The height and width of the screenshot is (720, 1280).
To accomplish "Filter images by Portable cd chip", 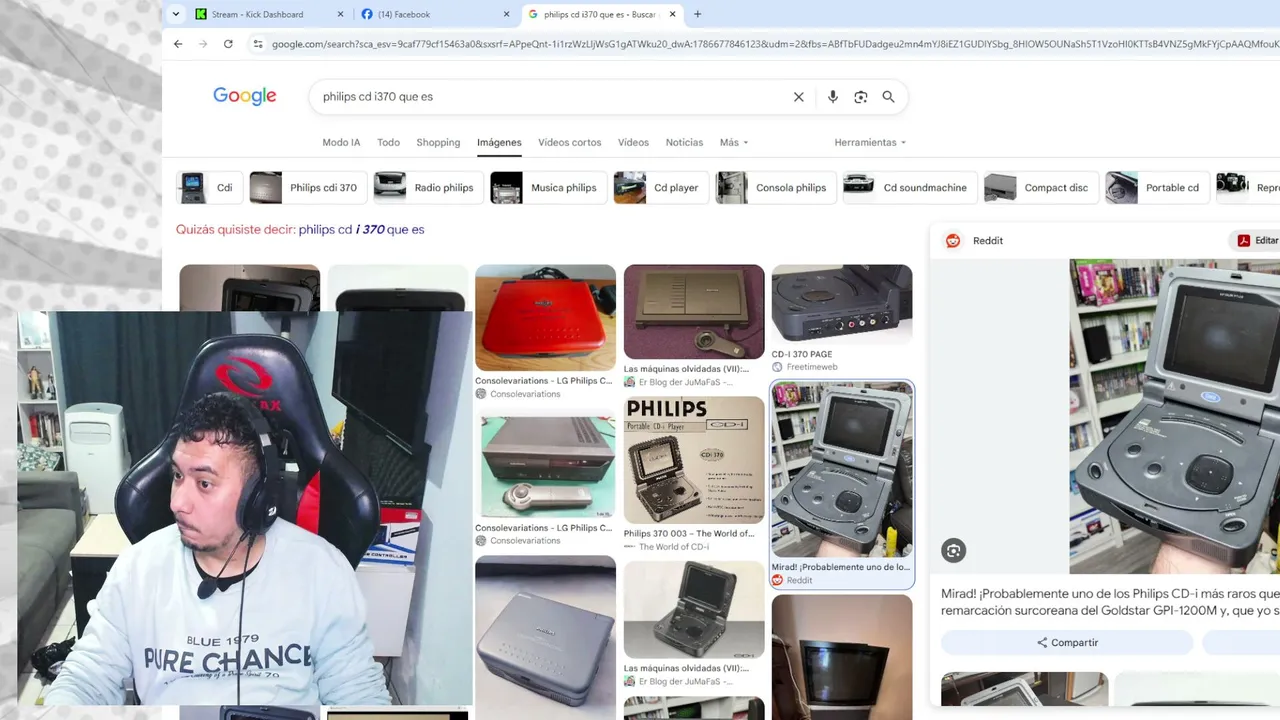I will coord(1157,188).
